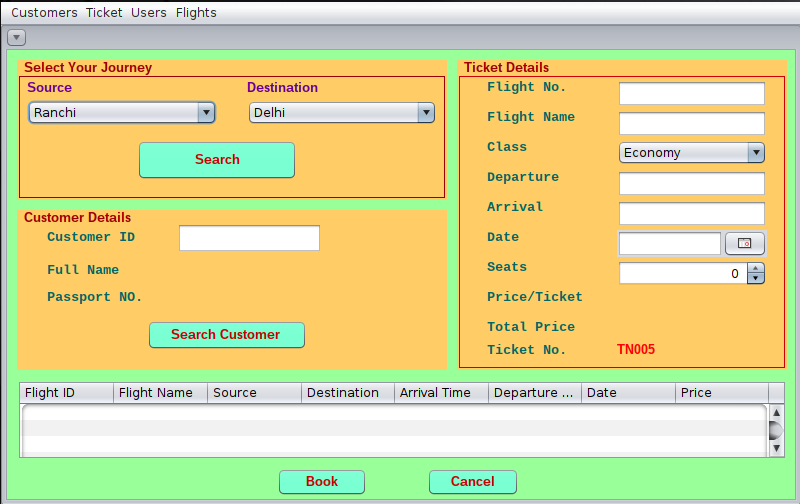Focus the Seats number field
The width and height of the screenshot is (800, 504).
click(x=683, y=273)
